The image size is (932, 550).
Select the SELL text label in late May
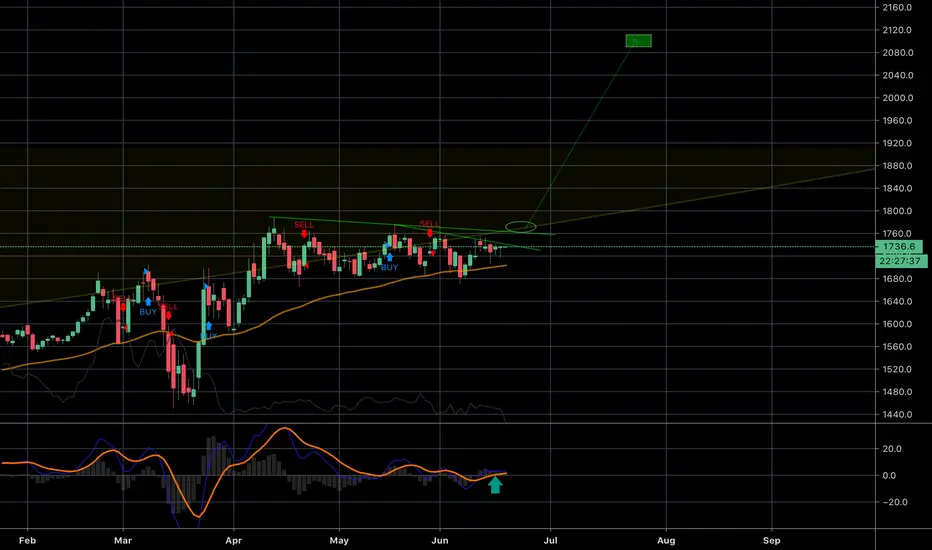click(x=429, y=224)
